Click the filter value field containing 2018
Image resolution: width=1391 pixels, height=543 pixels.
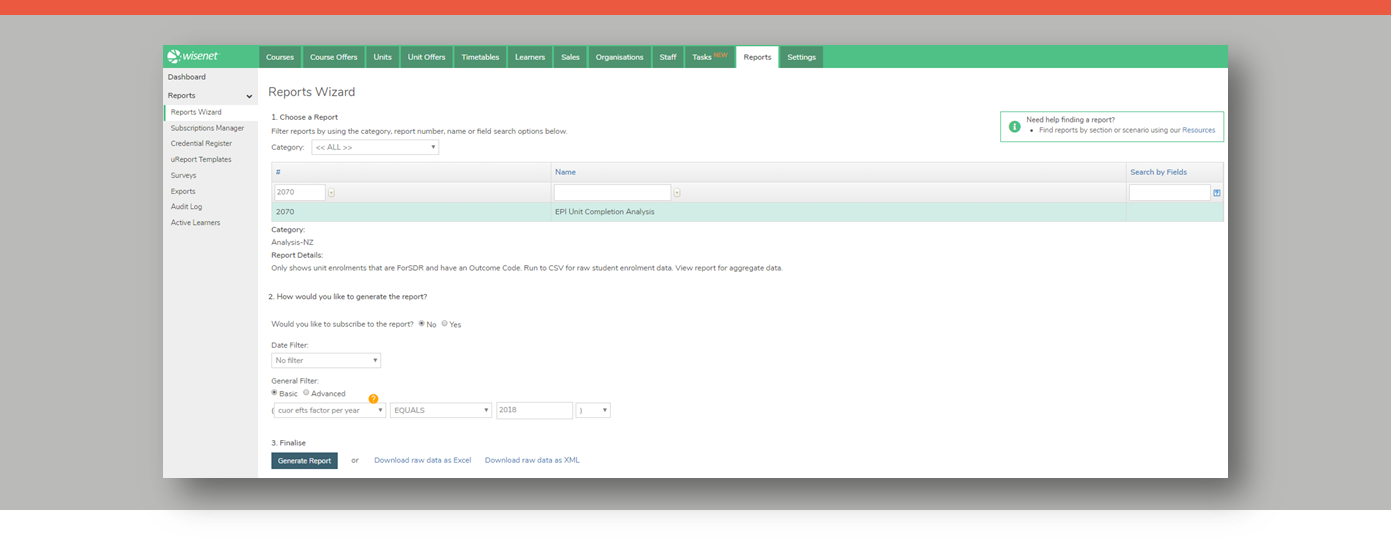point(534,410)
